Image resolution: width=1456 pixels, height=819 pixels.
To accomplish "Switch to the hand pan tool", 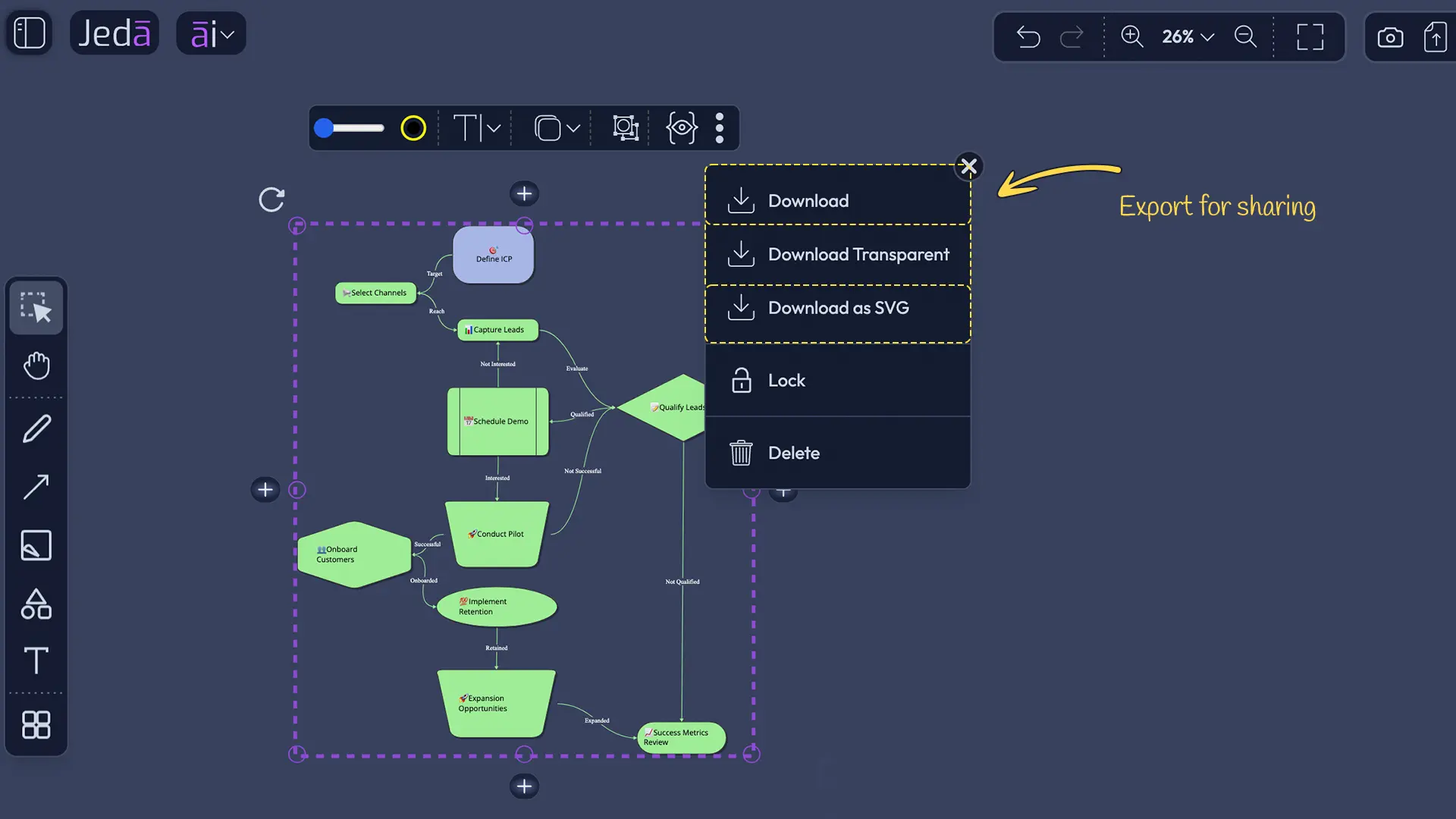I will click(36, 366).
